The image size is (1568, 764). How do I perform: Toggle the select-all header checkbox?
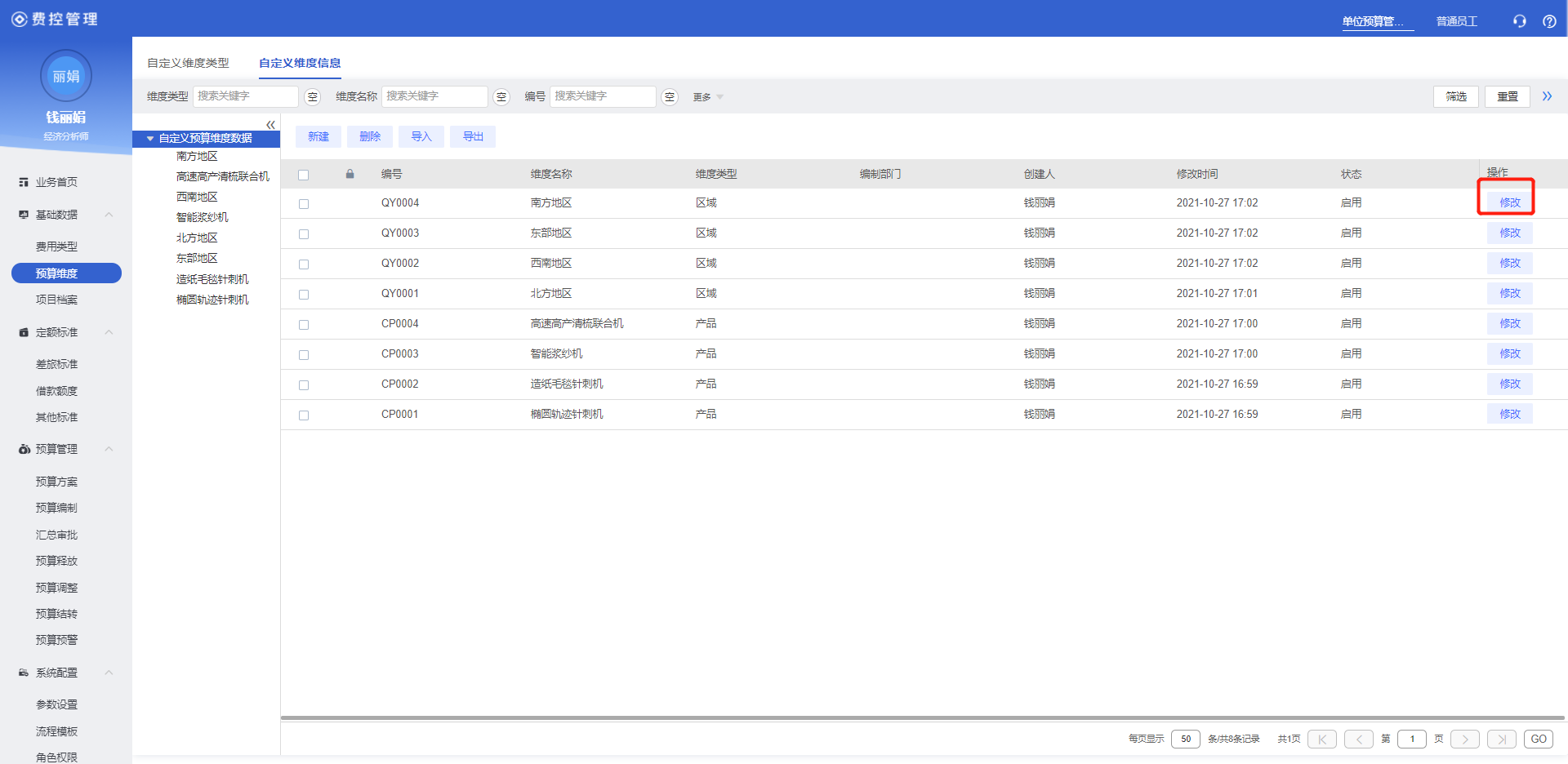[304, 175]
